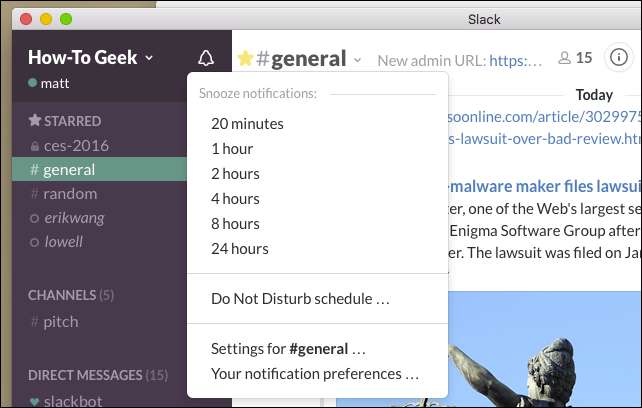This screenshot has height=408, width=642.
Task: Expand the How-To Geek team menu
Action: (90, 57)
